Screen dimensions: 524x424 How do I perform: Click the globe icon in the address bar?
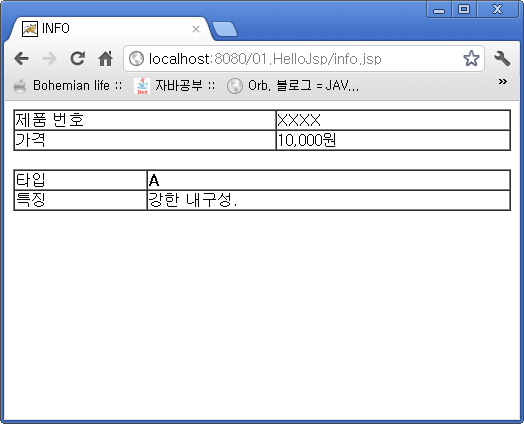coord(136,59)
